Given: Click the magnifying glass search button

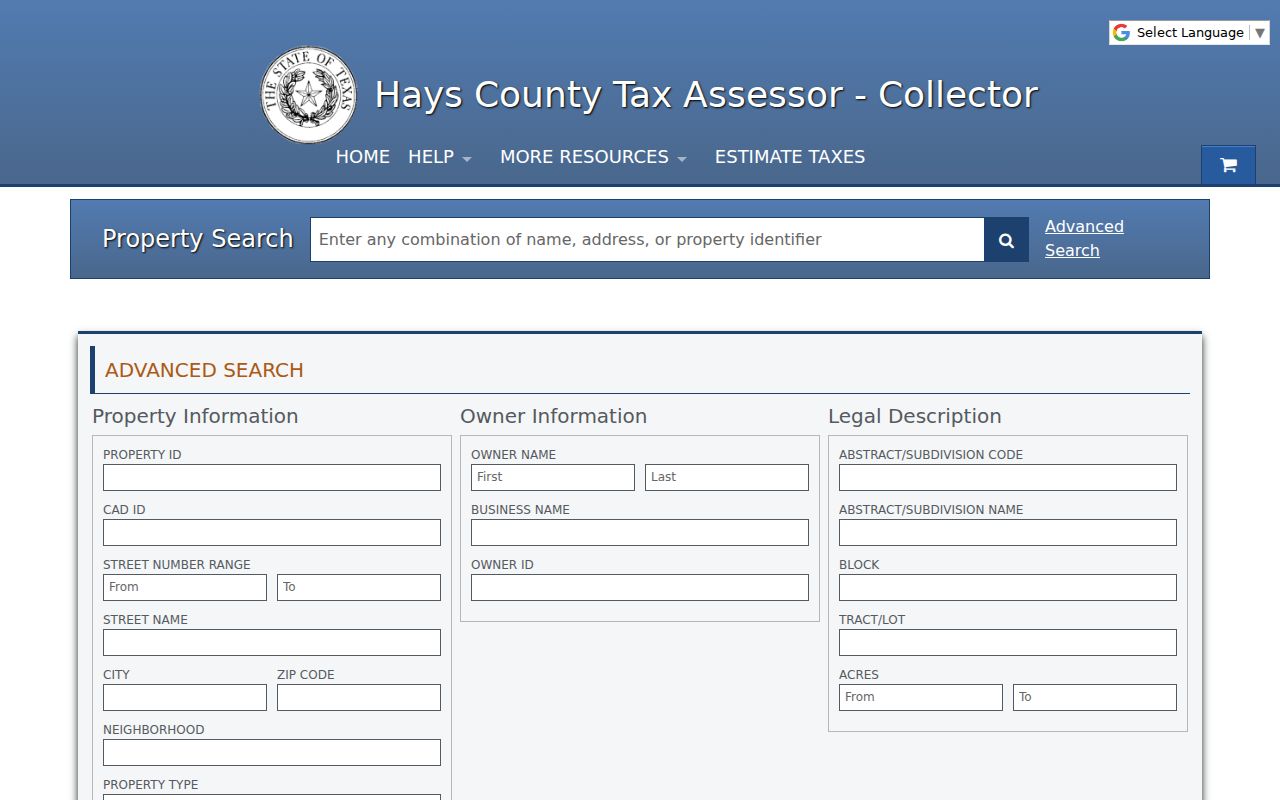Looking at the screenshot, I should coord(1006,240).
